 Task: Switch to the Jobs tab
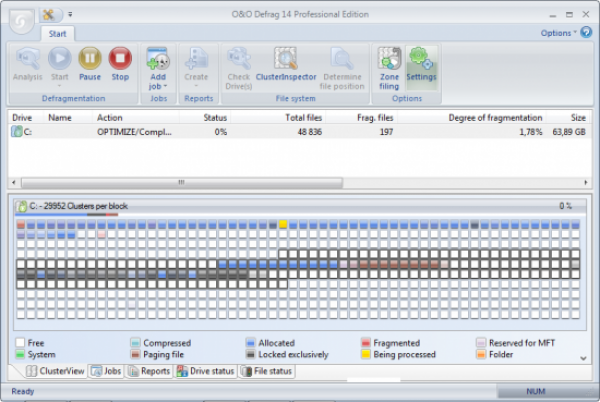[106, 371]
